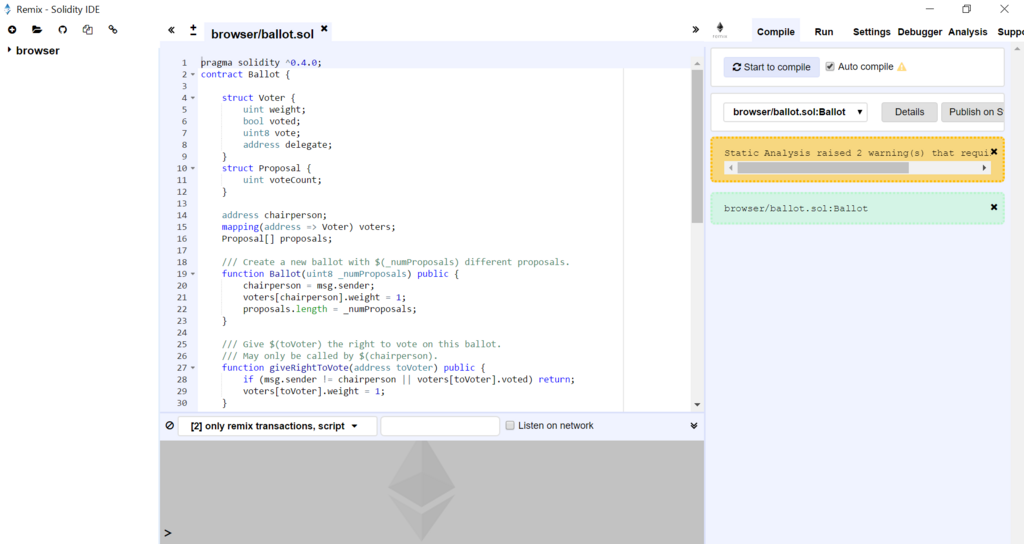Publish files to GitHub gist icon
1024x544 pixels.
tap(62, 29)
